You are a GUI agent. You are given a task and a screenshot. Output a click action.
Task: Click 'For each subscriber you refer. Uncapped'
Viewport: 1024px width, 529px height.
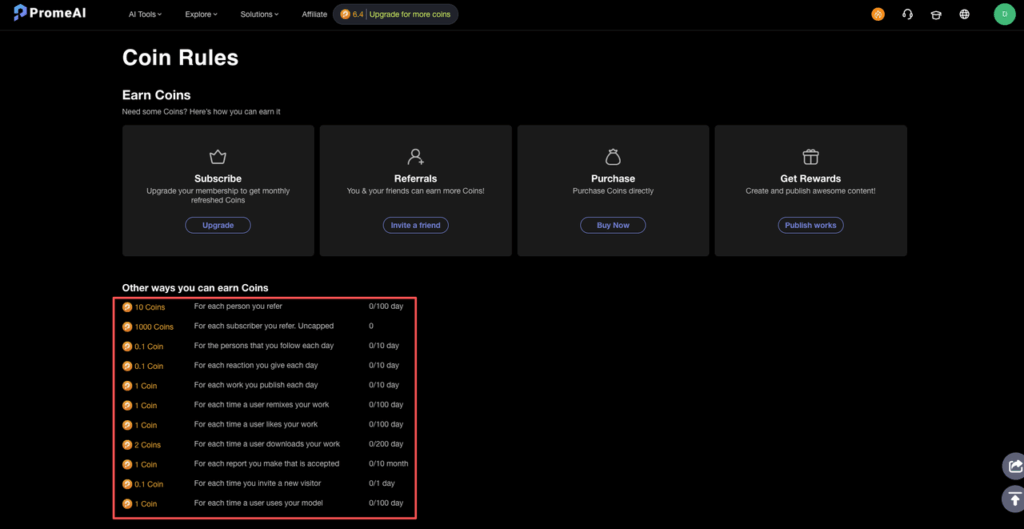point(266,326)
